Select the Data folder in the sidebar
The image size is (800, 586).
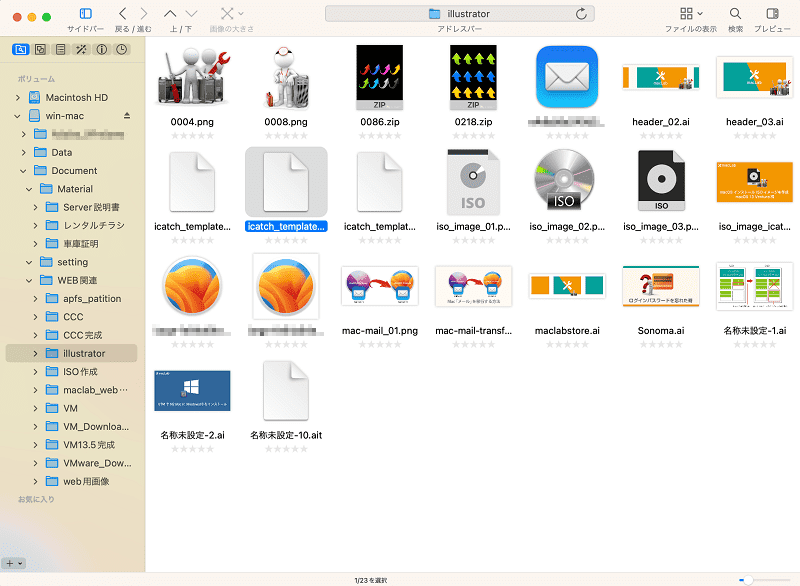[x=62, y=152]
